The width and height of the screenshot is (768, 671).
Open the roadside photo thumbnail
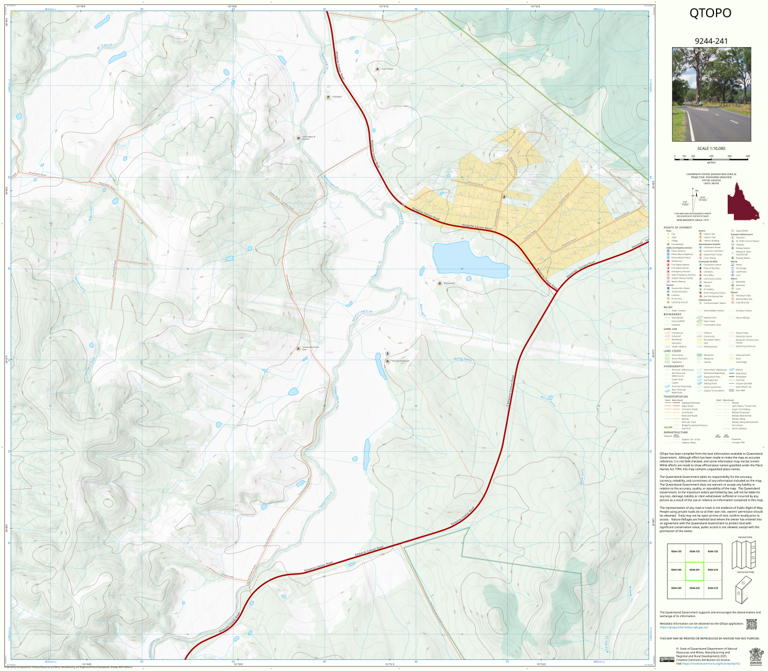[711, 94]
